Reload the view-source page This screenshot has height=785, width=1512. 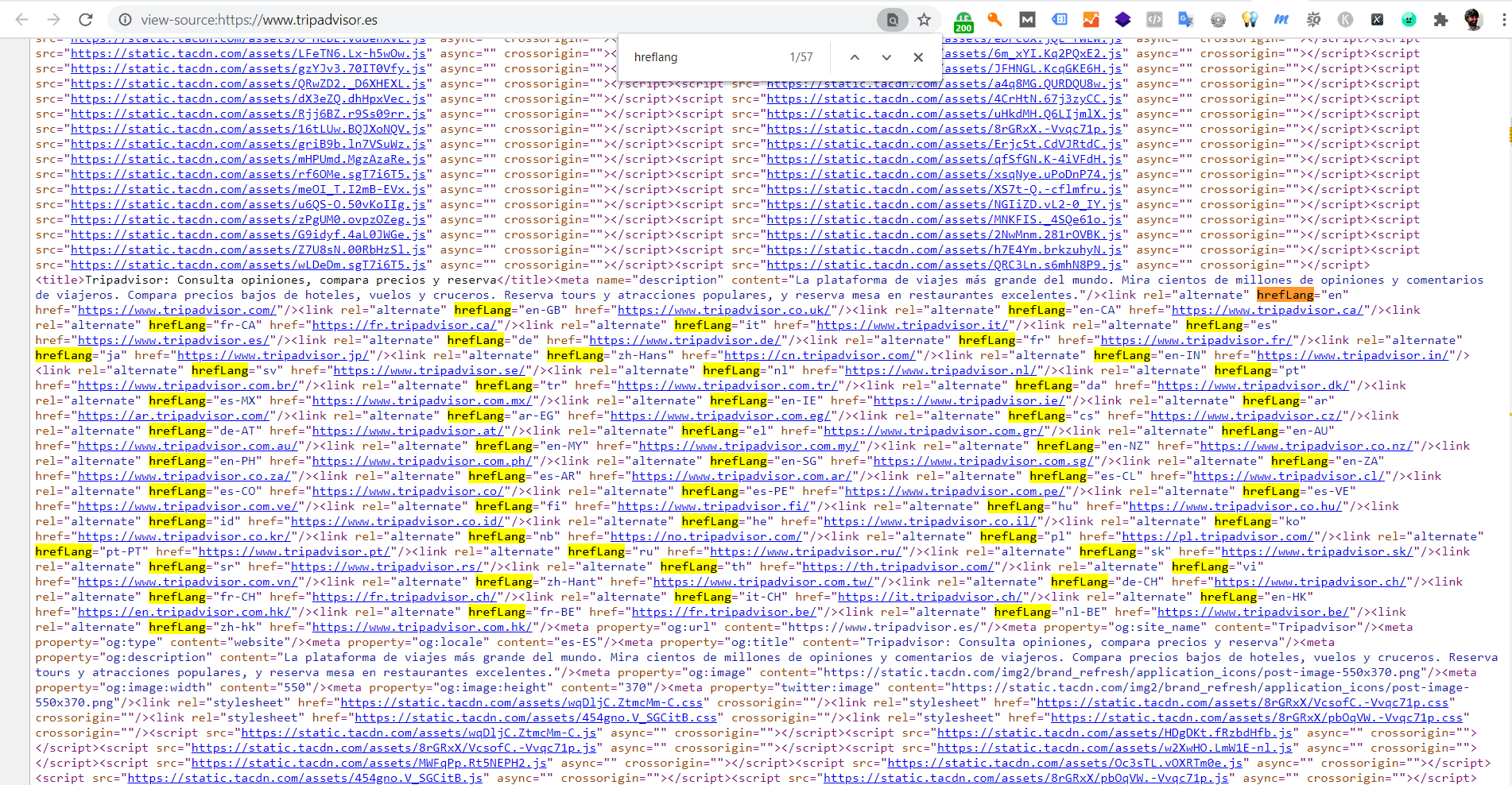86,20
